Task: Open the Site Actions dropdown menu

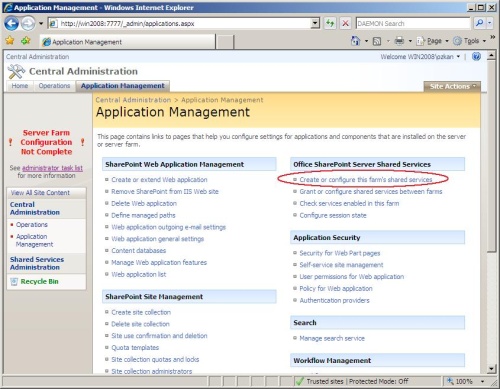Action: [452, 86]
